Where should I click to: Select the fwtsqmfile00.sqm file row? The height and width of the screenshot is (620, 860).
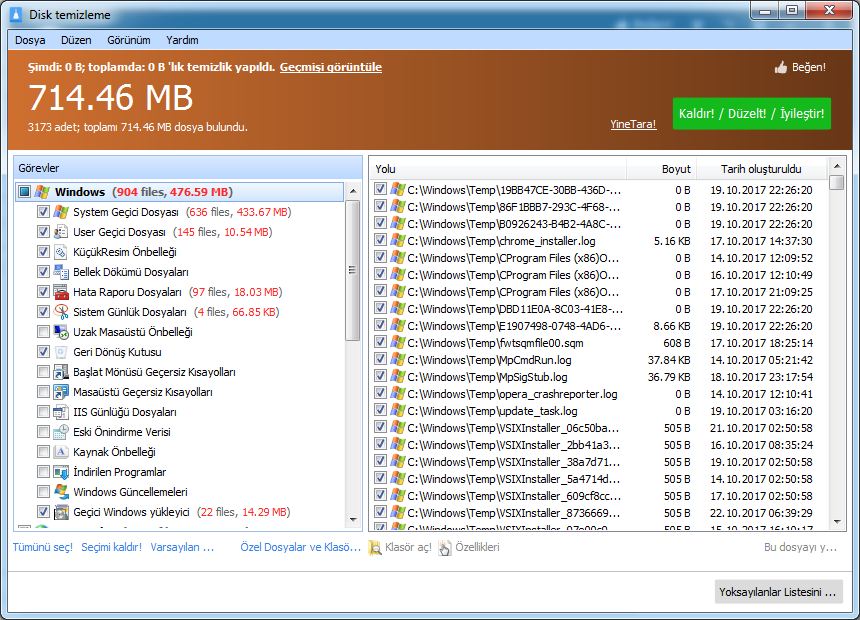coord(599,342)
